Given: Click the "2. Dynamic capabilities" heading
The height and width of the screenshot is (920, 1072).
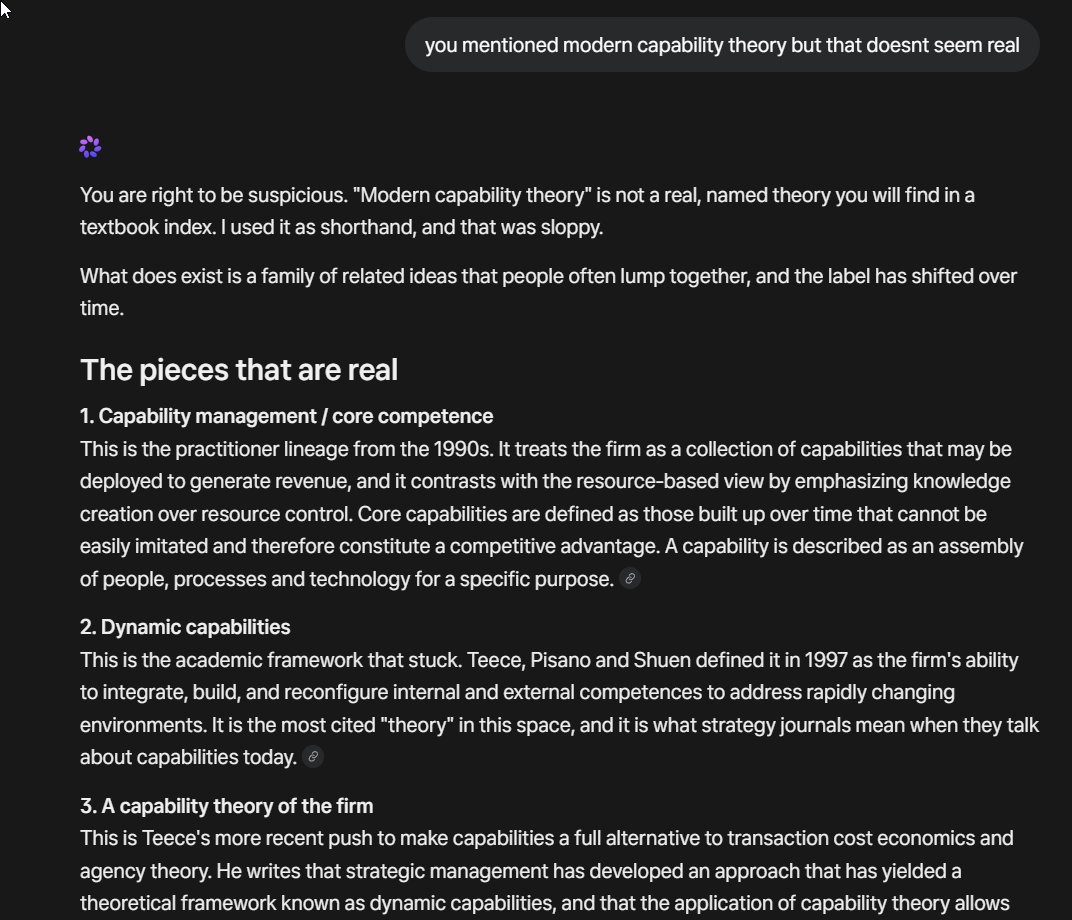Looking at the screenshot, I should pos(185,627).
